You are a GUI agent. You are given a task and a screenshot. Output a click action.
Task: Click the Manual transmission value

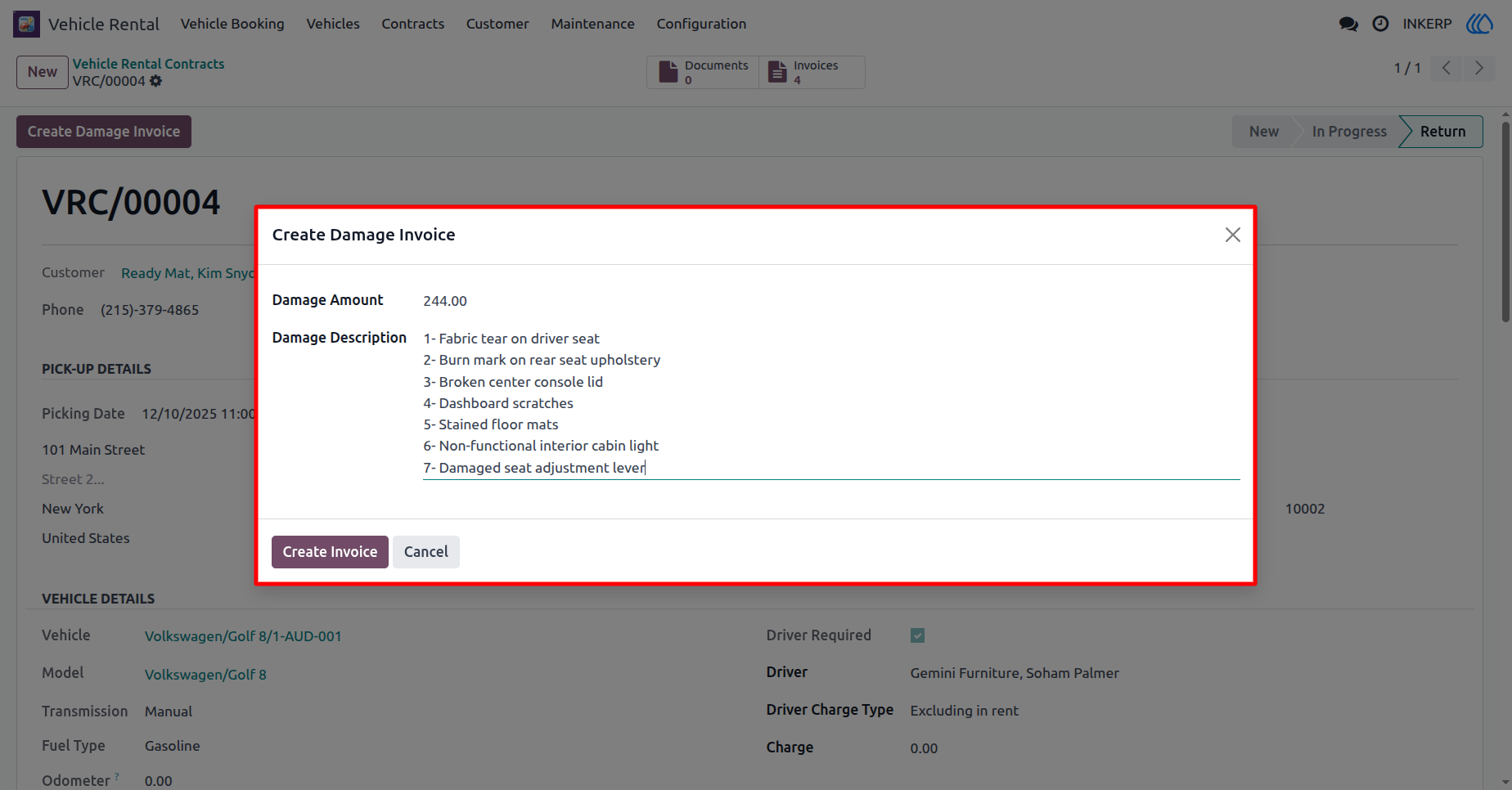pos(169,711)
